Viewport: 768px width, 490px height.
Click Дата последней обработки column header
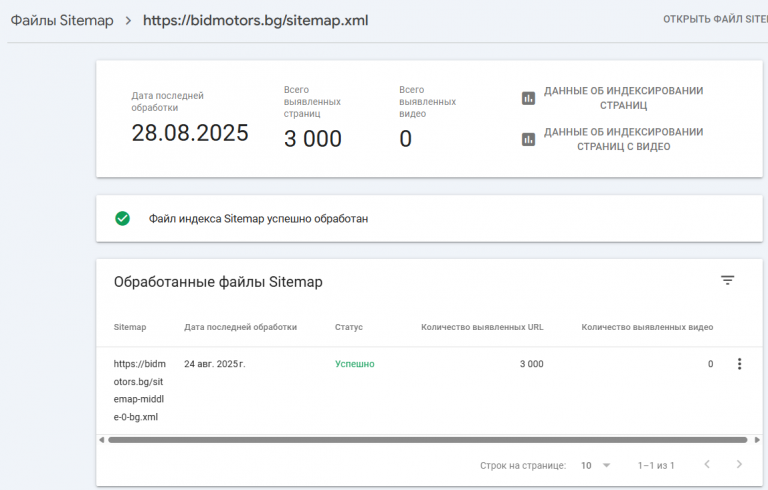tap(240, 327)
